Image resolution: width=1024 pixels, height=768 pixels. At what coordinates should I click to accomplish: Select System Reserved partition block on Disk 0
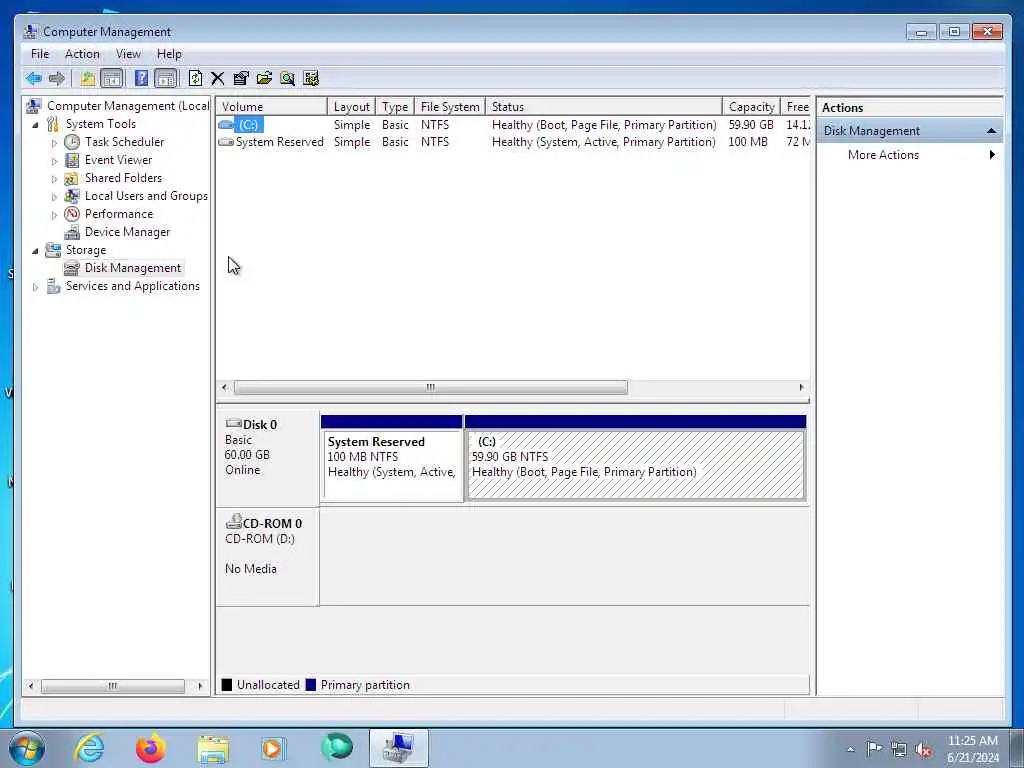[392, 459]
